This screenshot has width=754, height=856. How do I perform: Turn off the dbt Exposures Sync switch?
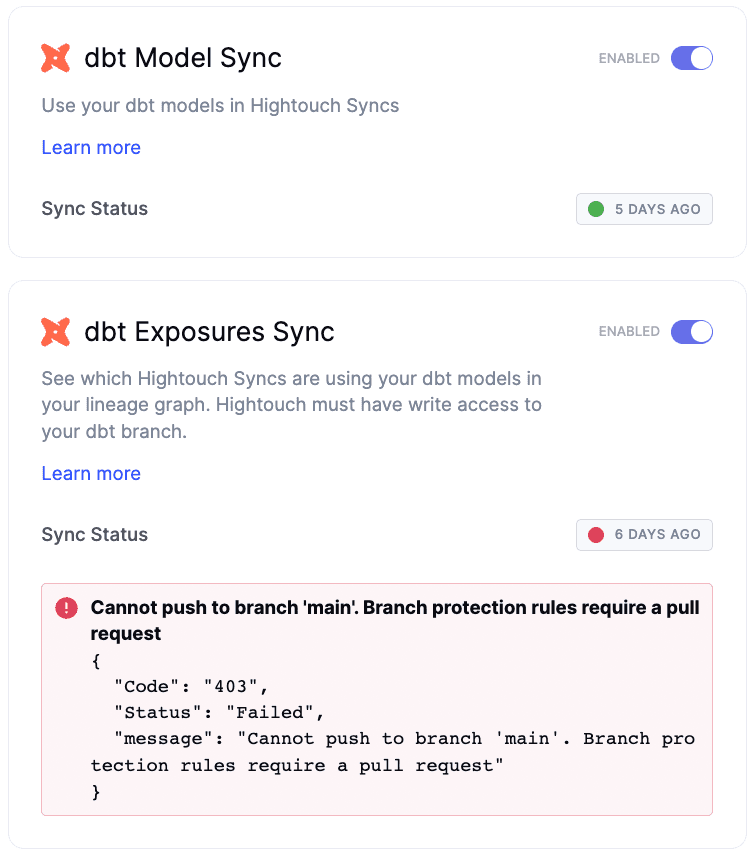[x=691, y=332]
